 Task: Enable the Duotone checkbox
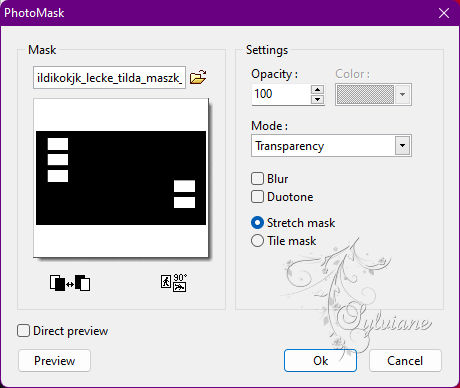[x=257, y=196]
